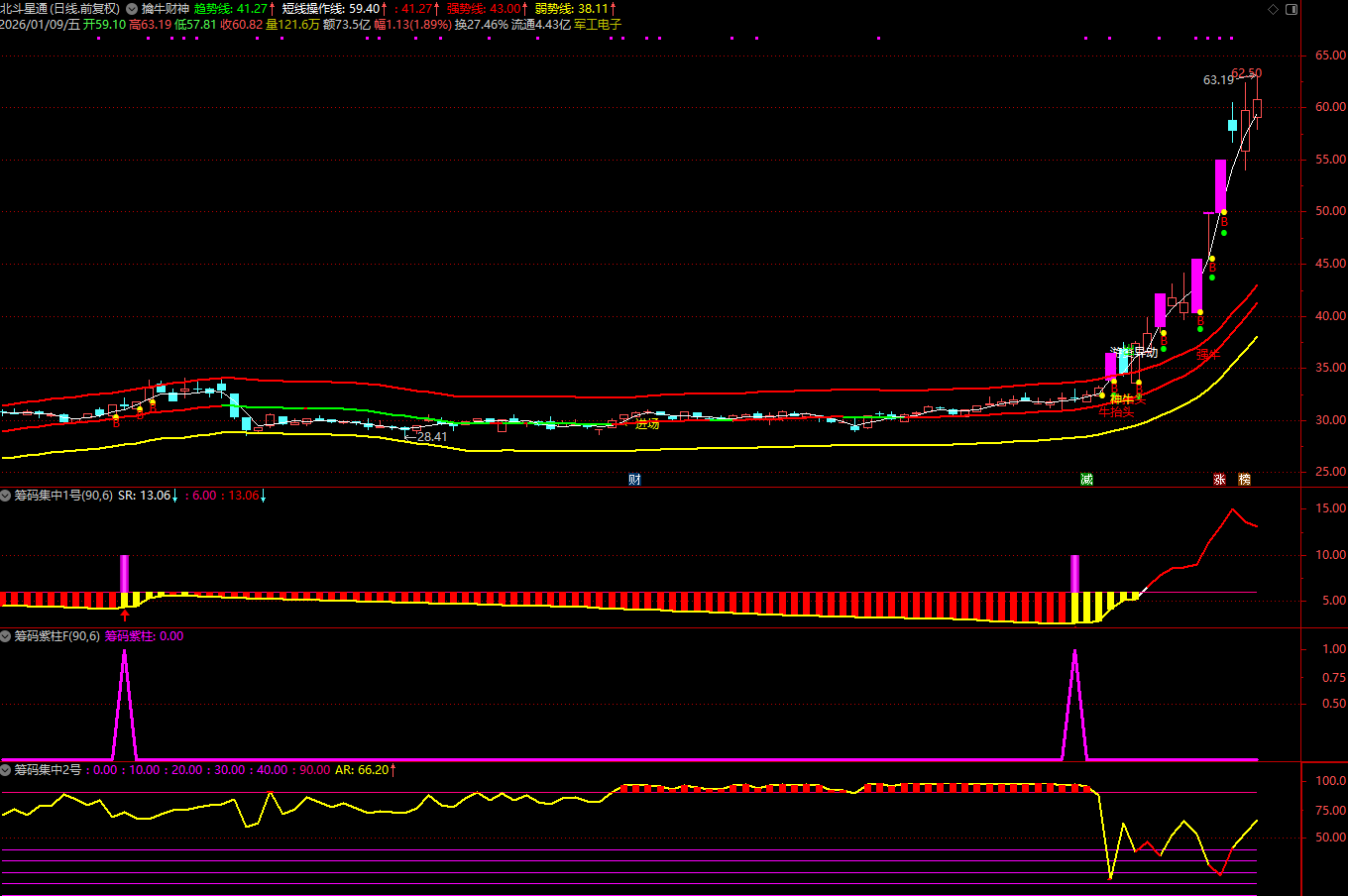Click the 军工电子 sector link
Screen dimensions: 1348x896
pos(599,25)
